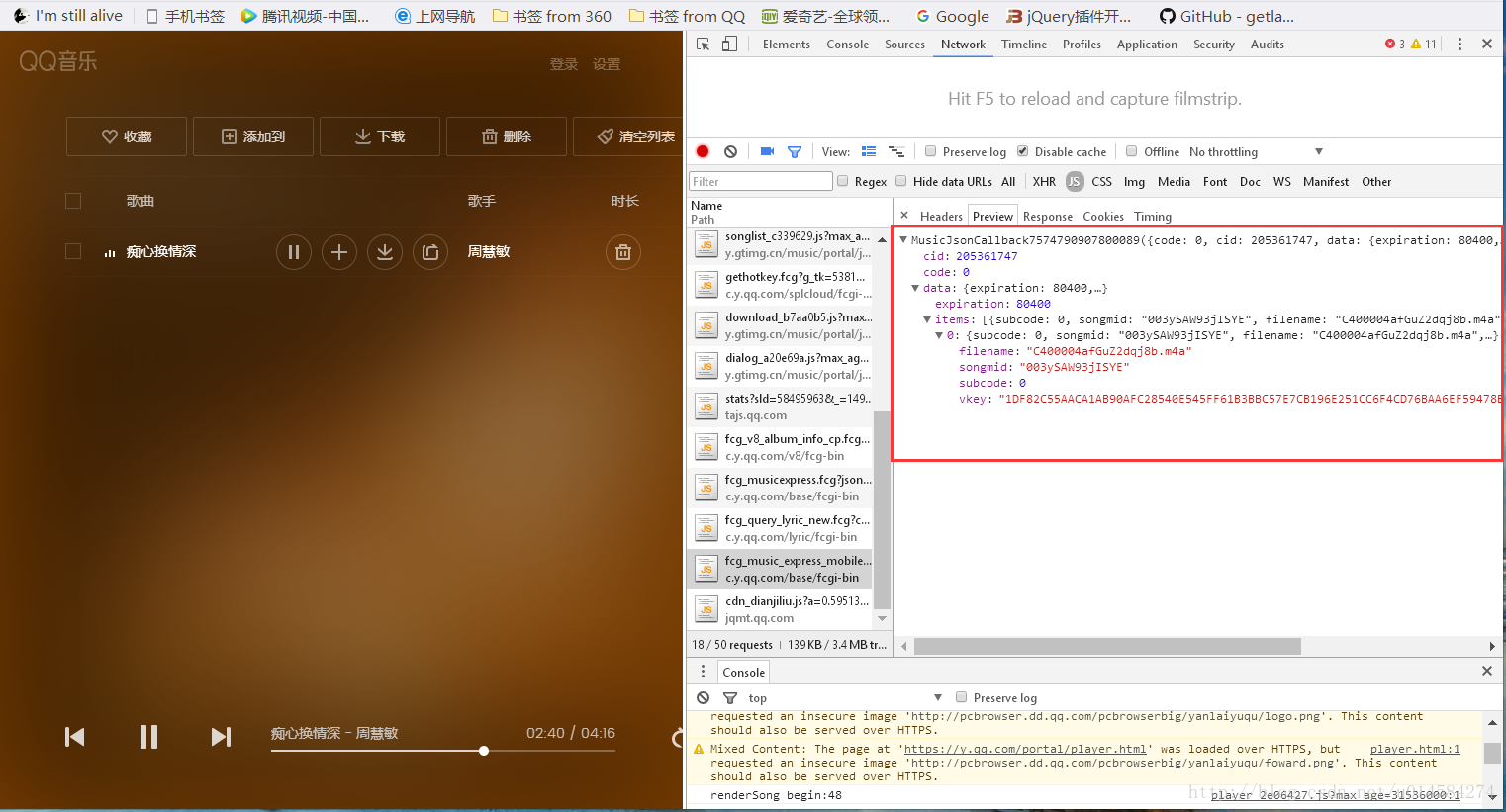Enable the Console Preserve log checkbox
This screenshot has width=1506, height=812.
961,697
